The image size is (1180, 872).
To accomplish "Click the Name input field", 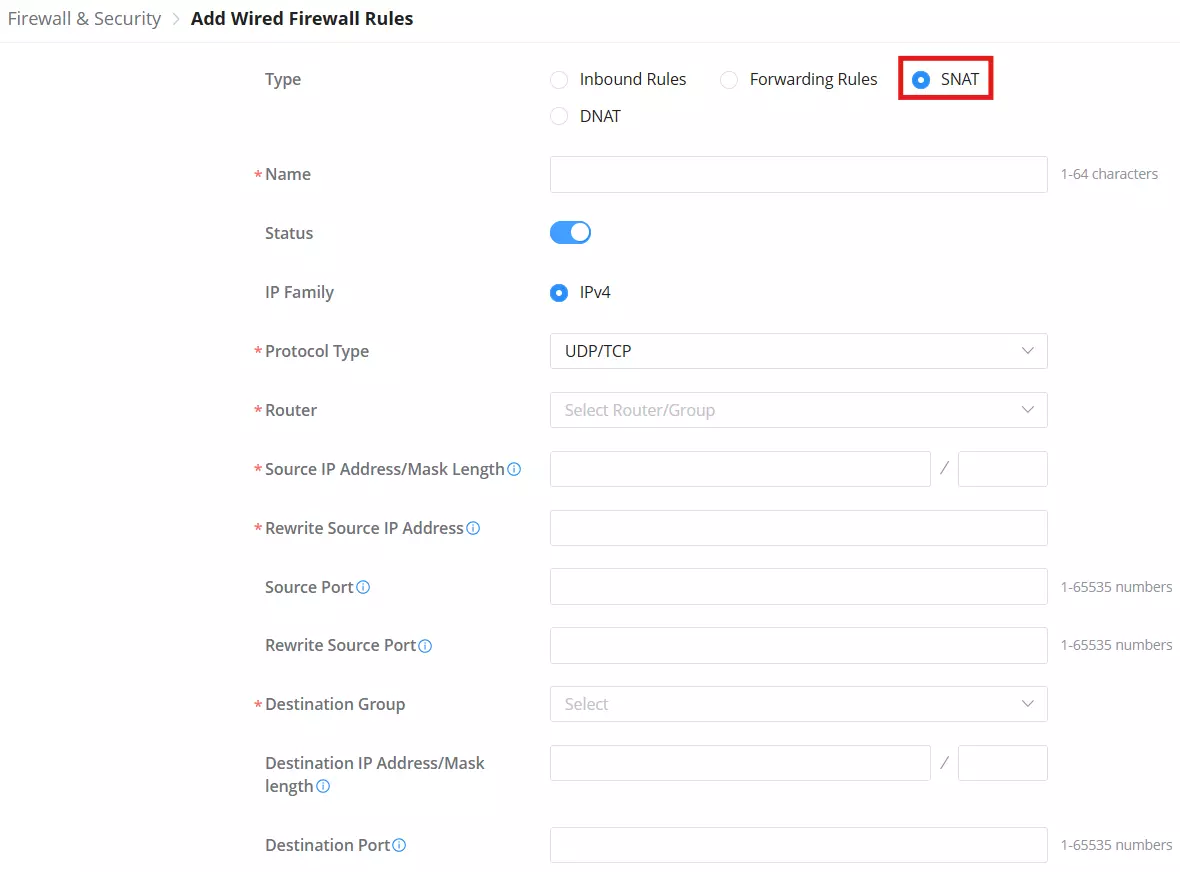I will (798, 175).
